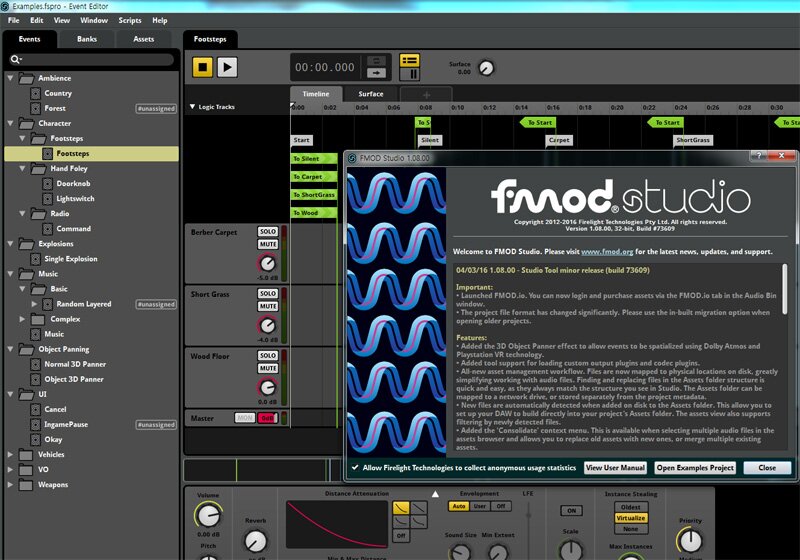Click the Weapons folder icon
Viewport: 800px width, 560px height.
click(26, 485)
